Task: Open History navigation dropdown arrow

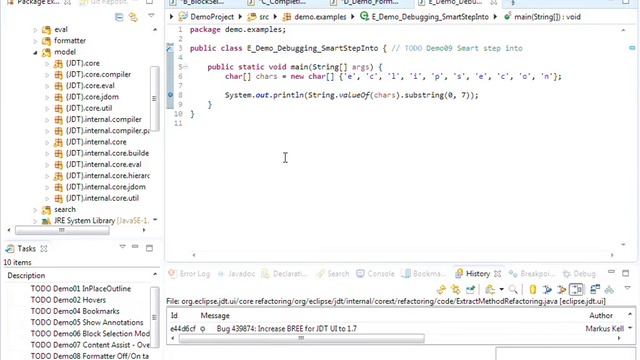Action: tap(502, 290)
